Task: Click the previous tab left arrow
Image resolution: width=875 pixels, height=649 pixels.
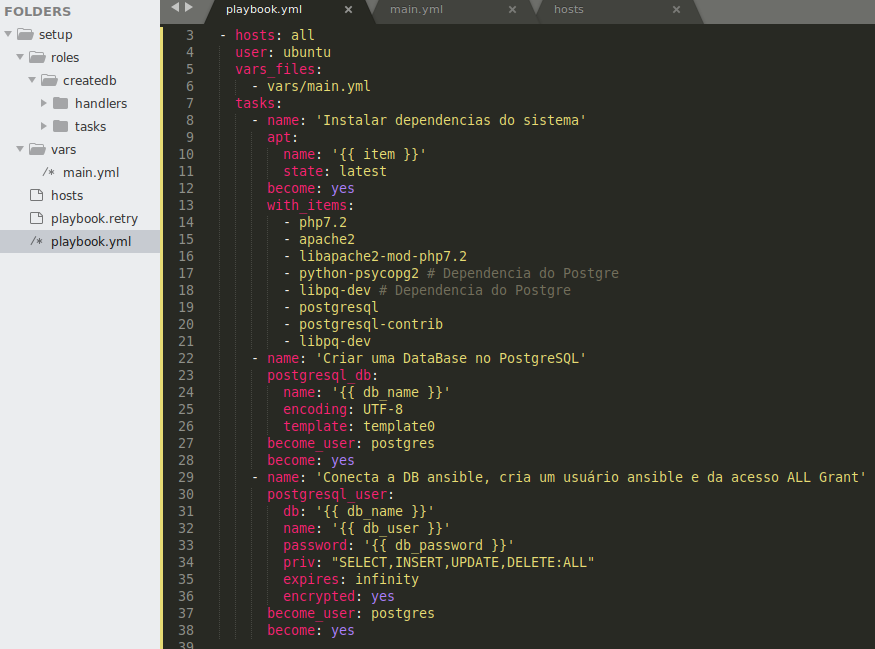Action: 173,7
